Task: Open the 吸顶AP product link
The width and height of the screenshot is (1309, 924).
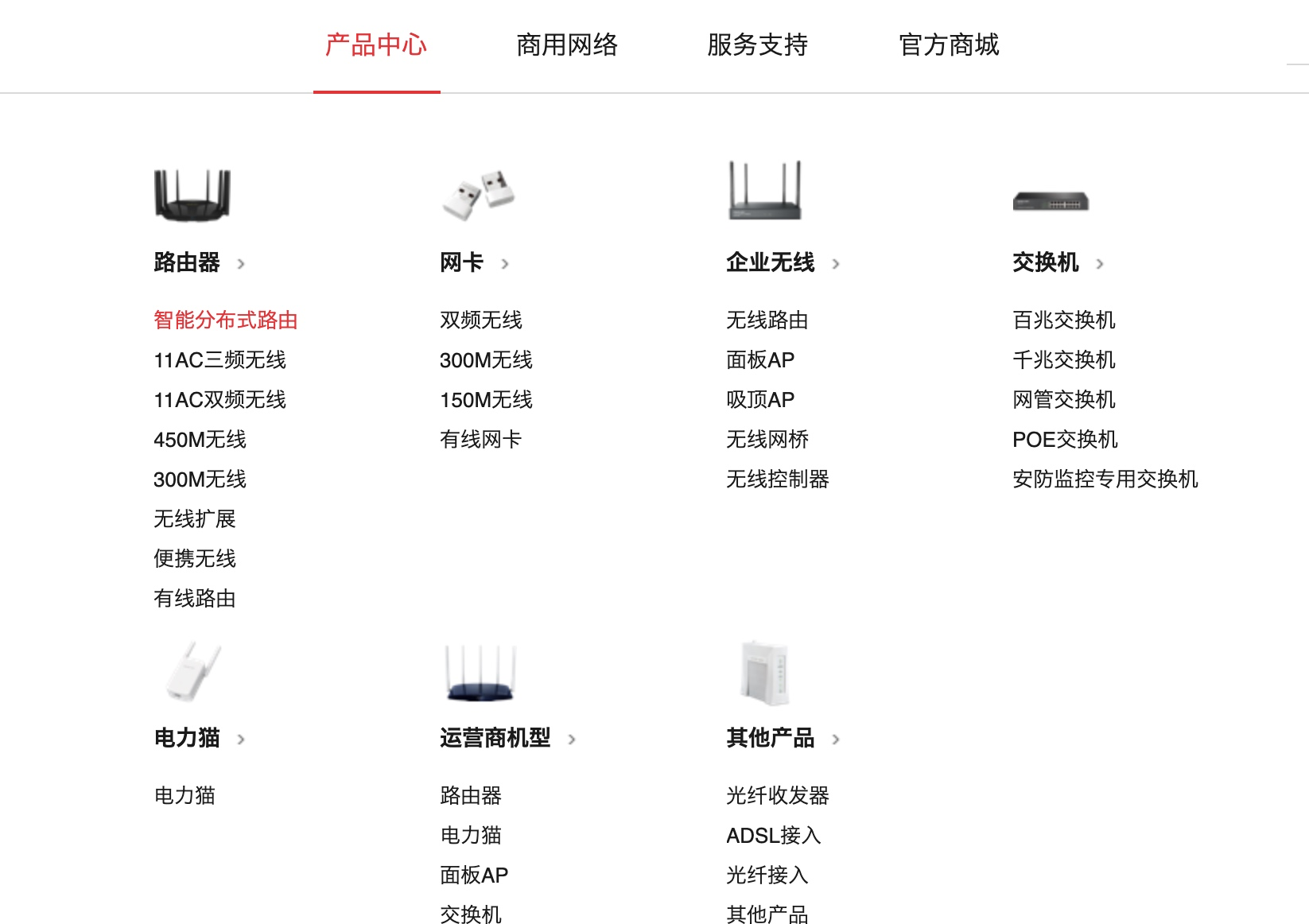Action: click(x=760, y=399)
